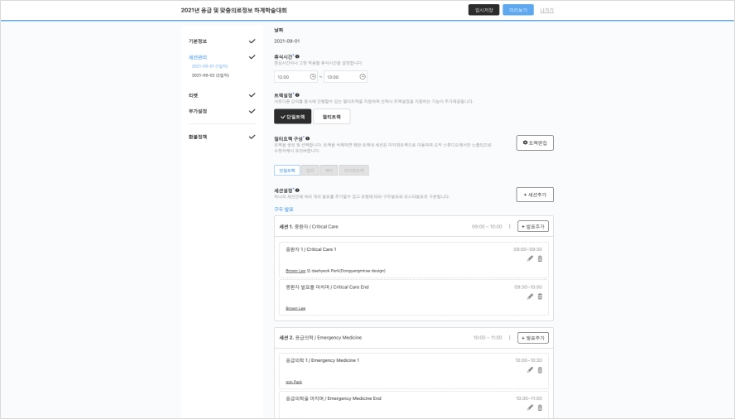Click the 임시저장 button
This screenshot has height=419, width=735.
[483, 10]
